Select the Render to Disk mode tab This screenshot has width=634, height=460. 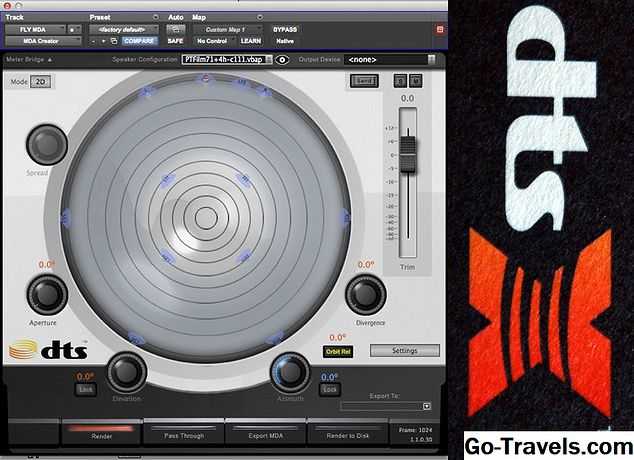click(x=347, y=433)
